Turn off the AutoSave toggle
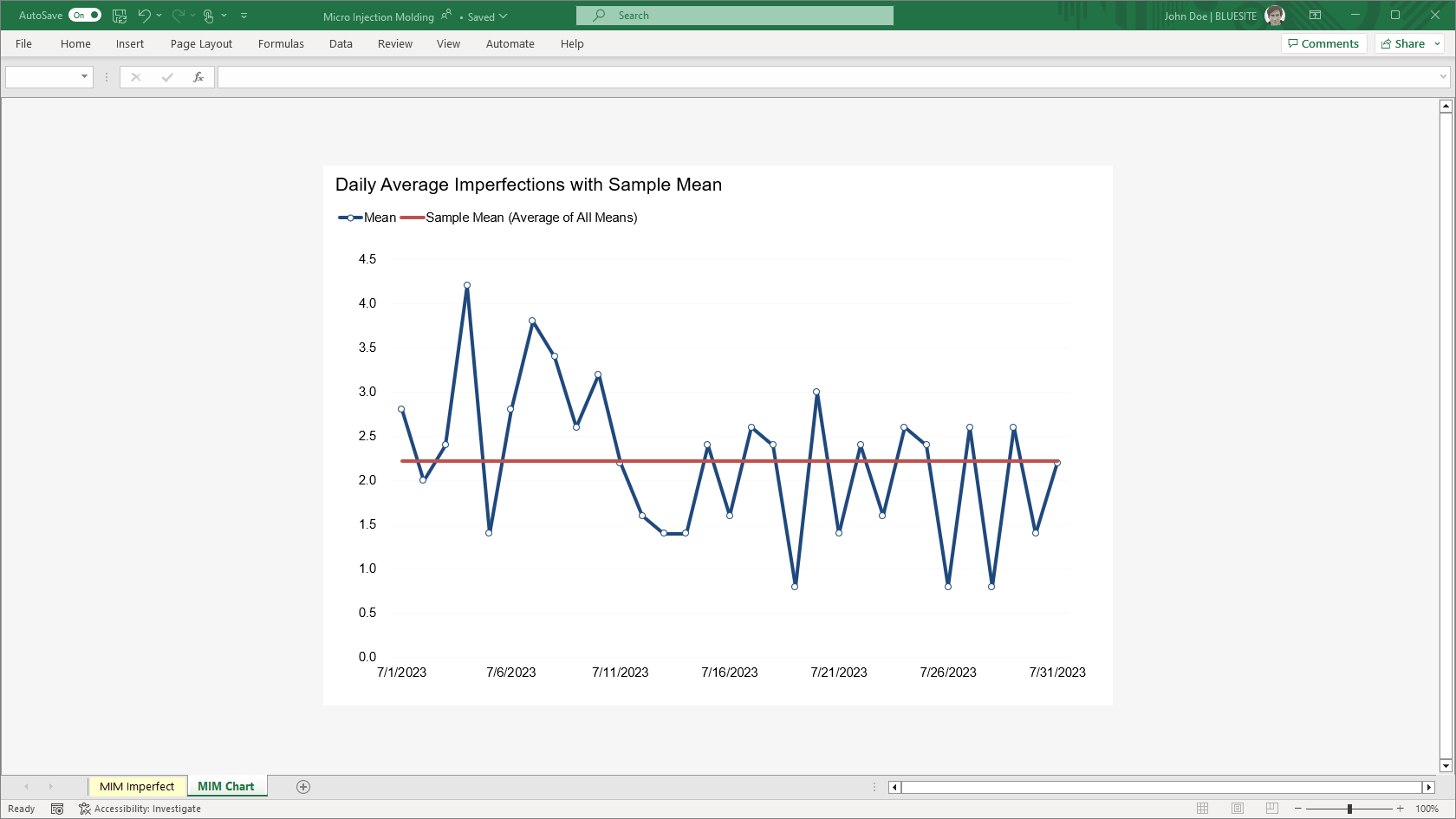Screen dimensions: 1456x819 [x=85, y=16]
